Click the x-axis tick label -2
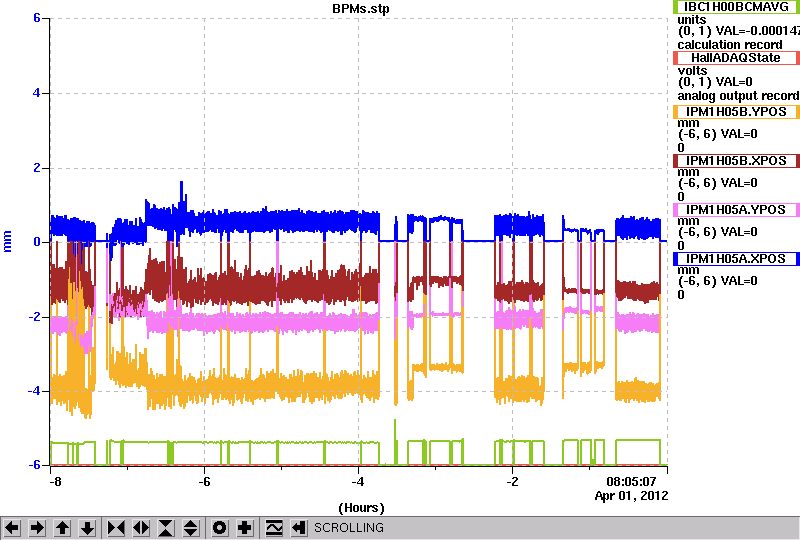 (512, 482)
